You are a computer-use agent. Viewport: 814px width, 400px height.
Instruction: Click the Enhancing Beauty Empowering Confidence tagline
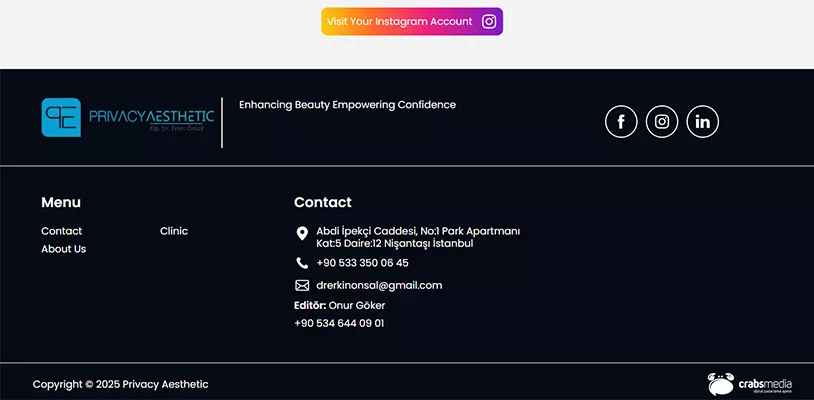pos(347,105)
